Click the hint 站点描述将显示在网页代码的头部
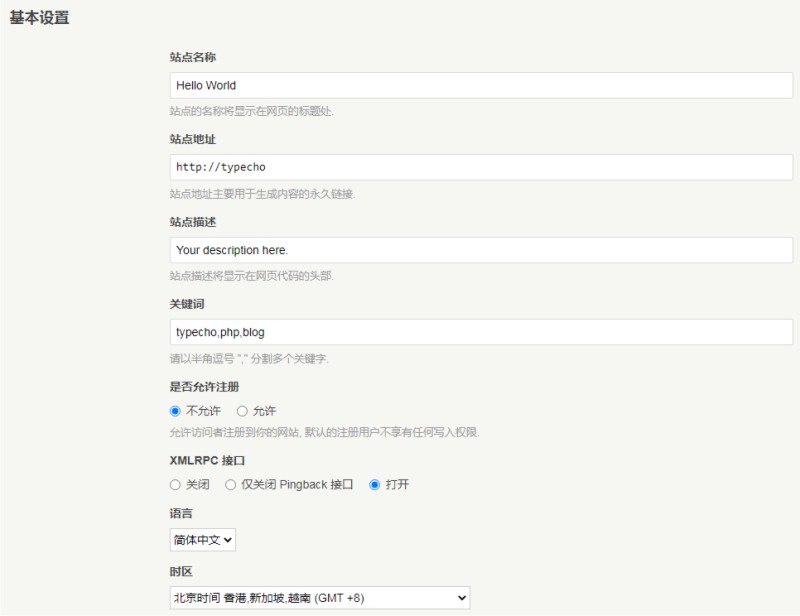Image resolution: width=800 pixels, height=616 pixels. pyautogui.click(x=252, y=276)
